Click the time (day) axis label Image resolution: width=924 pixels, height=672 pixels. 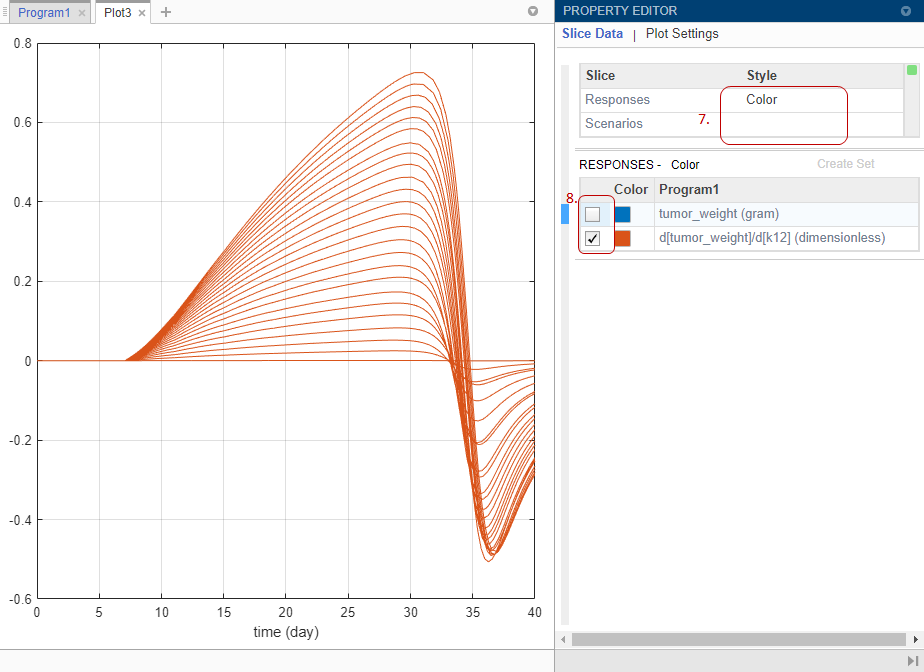click(286, 632)
